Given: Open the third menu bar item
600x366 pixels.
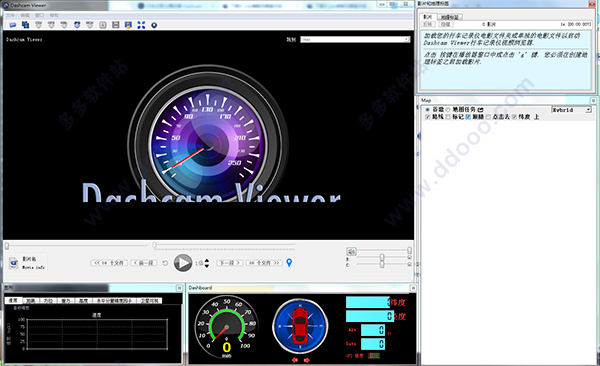Looking at the screenshot, I should pos(39,15).
